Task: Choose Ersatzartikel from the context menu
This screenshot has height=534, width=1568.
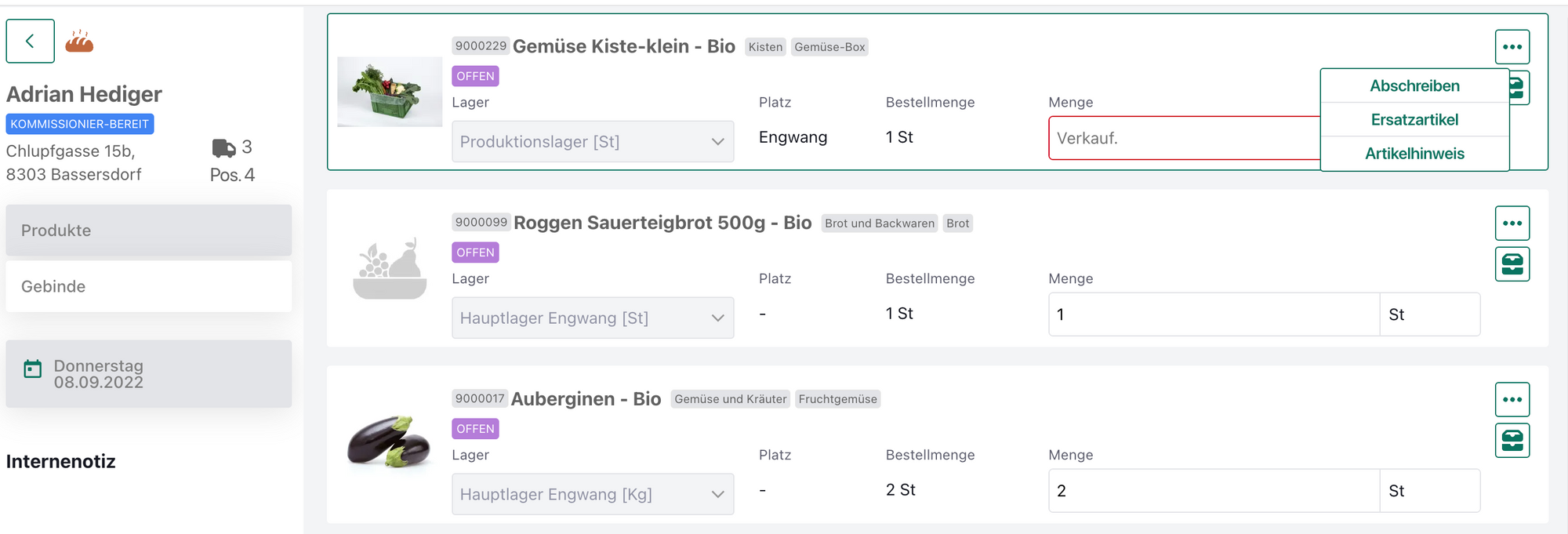Action: 1414,120
